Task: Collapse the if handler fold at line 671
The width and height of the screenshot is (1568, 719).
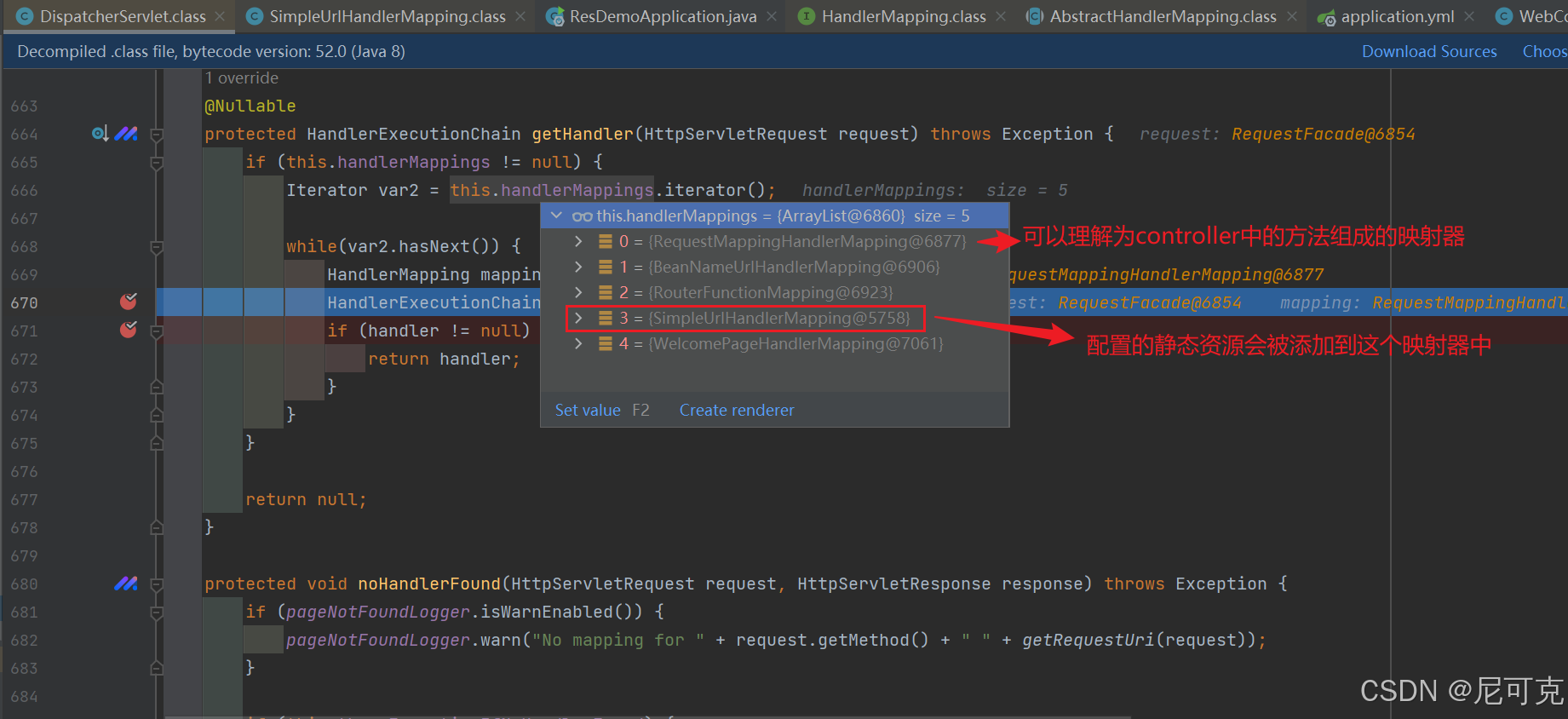Action: tap(157, 331)
